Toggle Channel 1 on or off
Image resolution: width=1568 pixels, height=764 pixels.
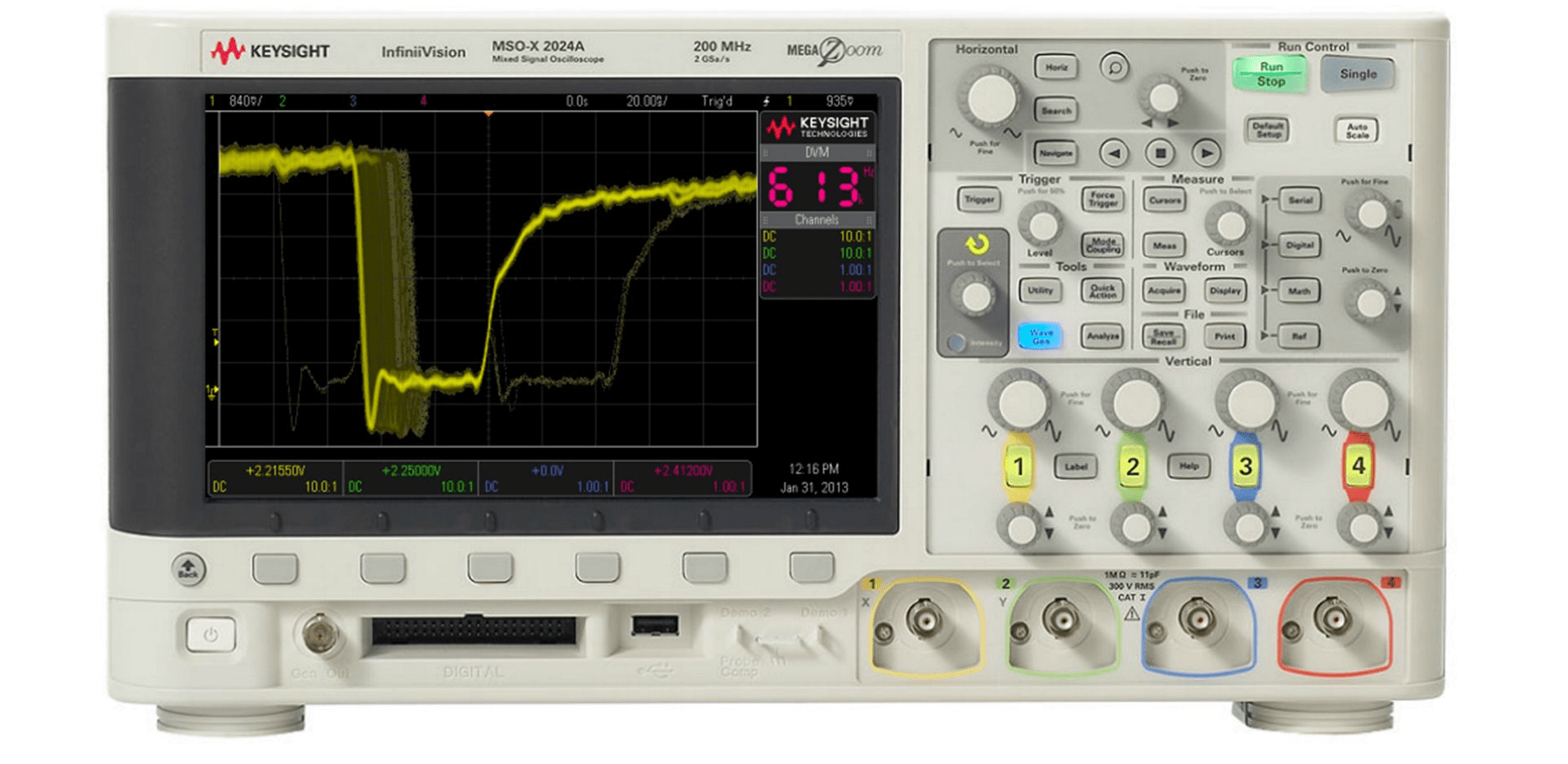1018,467
